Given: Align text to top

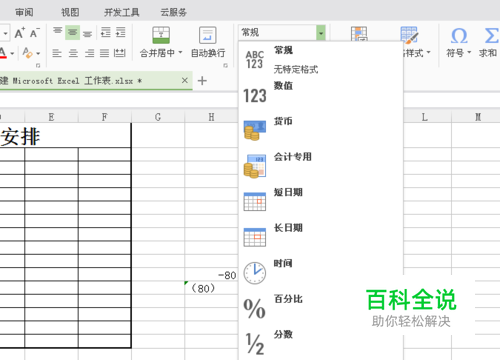Looking at the screenshot, I should coord(58,32).
